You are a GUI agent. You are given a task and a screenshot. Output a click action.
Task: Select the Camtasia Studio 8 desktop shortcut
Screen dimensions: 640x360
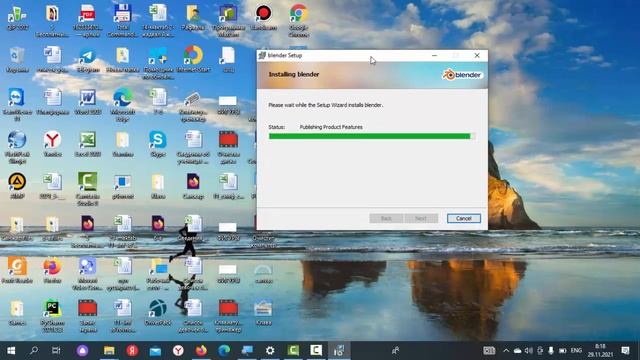point(88,189)
